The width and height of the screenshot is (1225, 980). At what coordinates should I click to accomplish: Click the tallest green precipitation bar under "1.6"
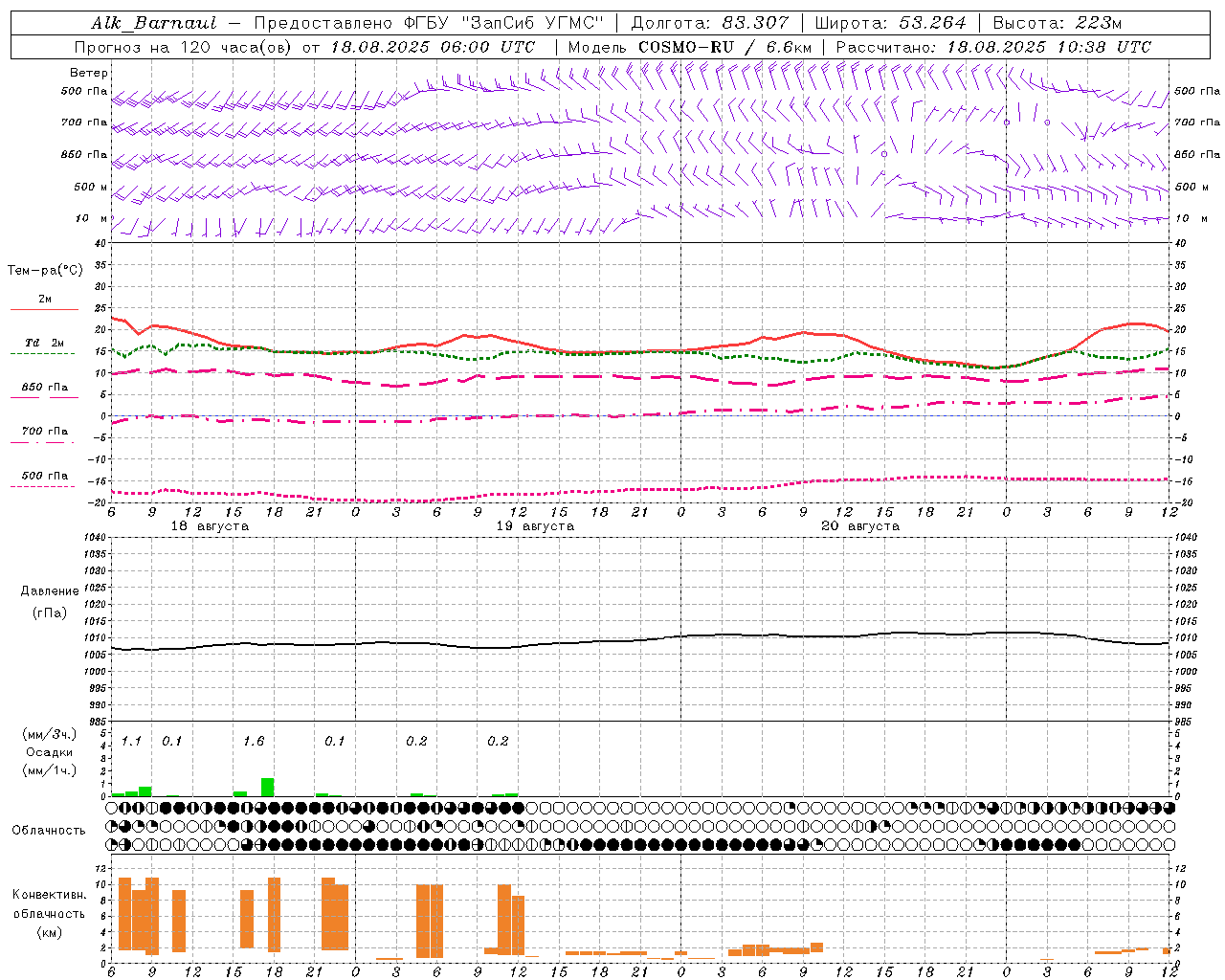click(x=268, y=788)
